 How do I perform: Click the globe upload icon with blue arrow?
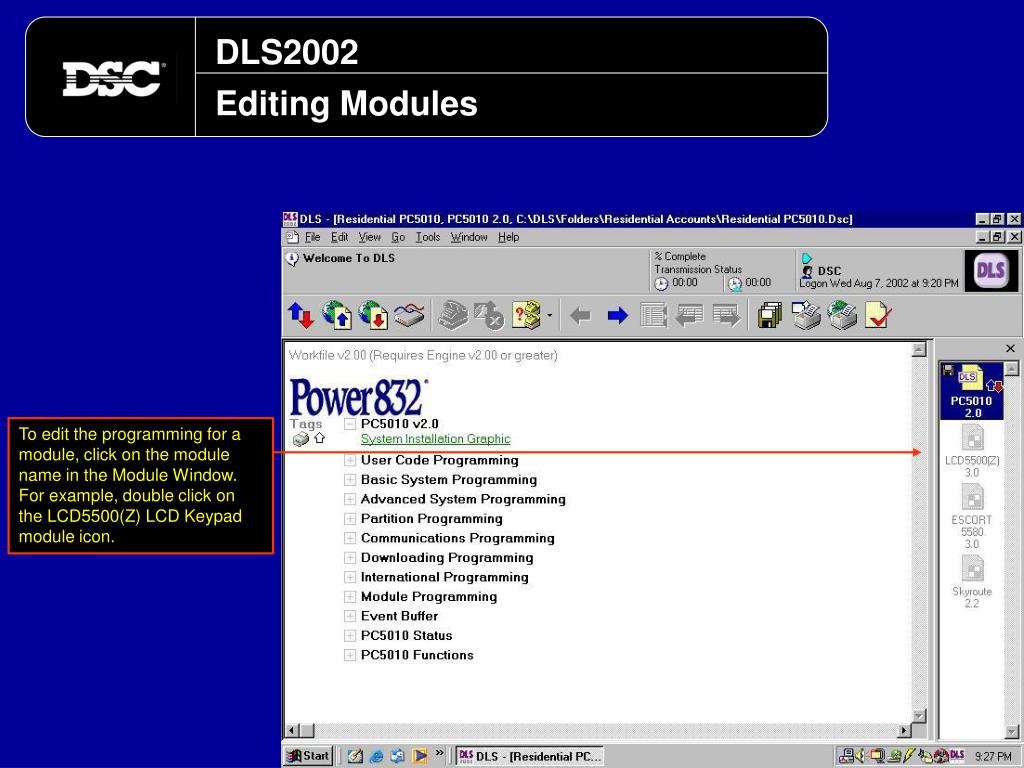click(337, 315)
